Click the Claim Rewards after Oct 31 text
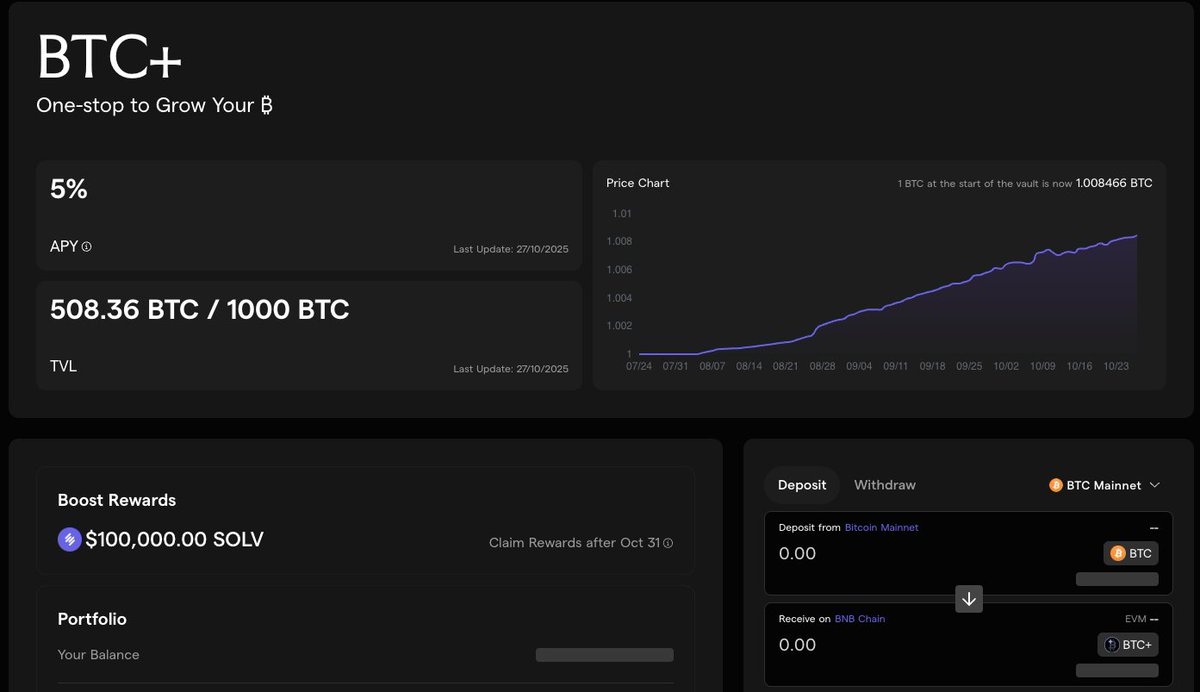The image size is (1200, 692). [x=574, y=543]
